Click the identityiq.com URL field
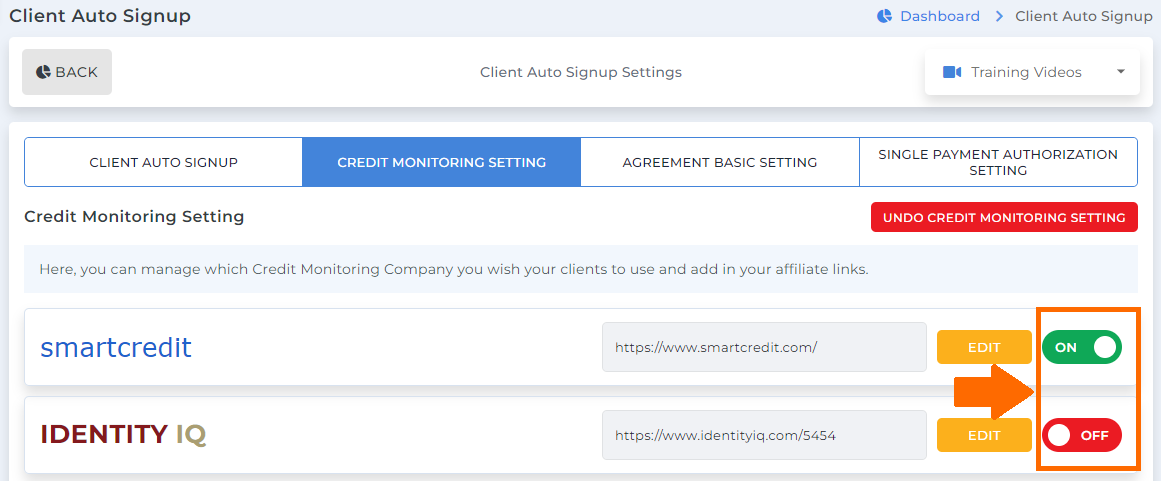The image size is (1161, 481). (x=764, y=435)
